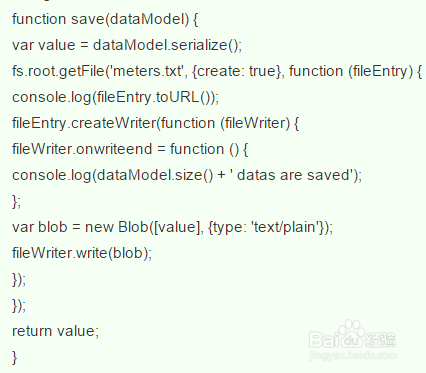This screenshot has width=426, height=373.
Task: Click the 'function save(dataModel) {' line
Action: (x=105, y=19)
